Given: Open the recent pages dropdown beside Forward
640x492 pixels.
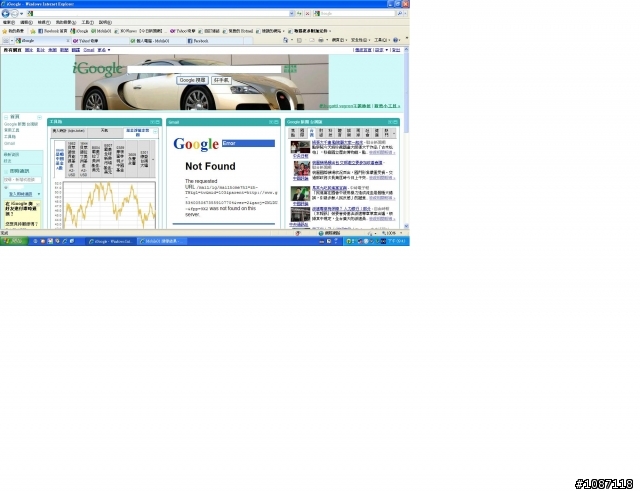Looking at the screenshot, I should pyautogui.click(x=22, y=13).
